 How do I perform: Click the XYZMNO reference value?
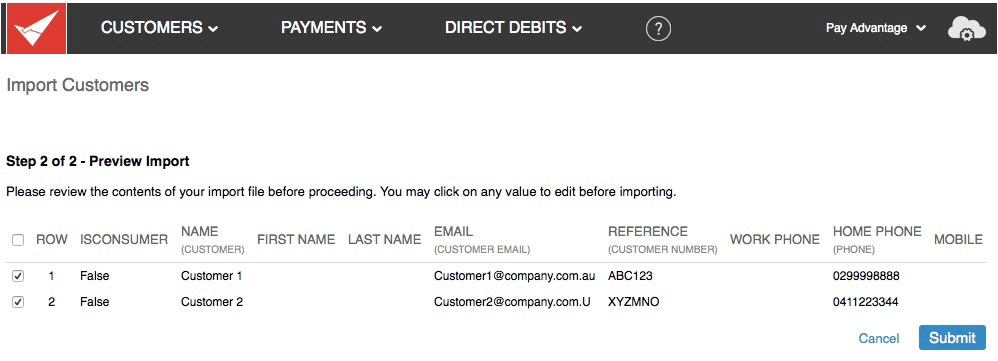633,302
